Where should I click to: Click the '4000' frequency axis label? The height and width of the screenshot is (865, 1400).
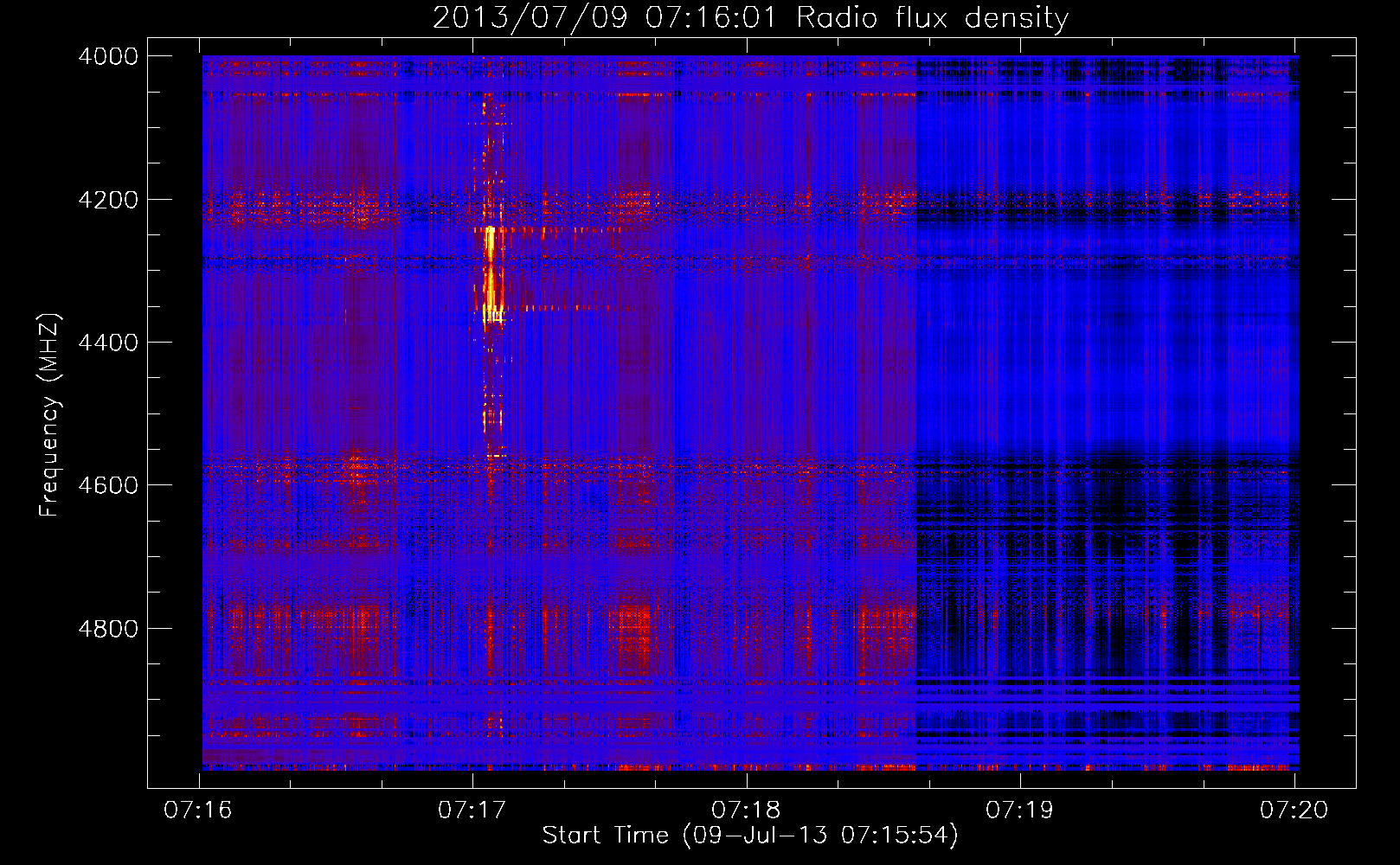click(x=108, y=56)
